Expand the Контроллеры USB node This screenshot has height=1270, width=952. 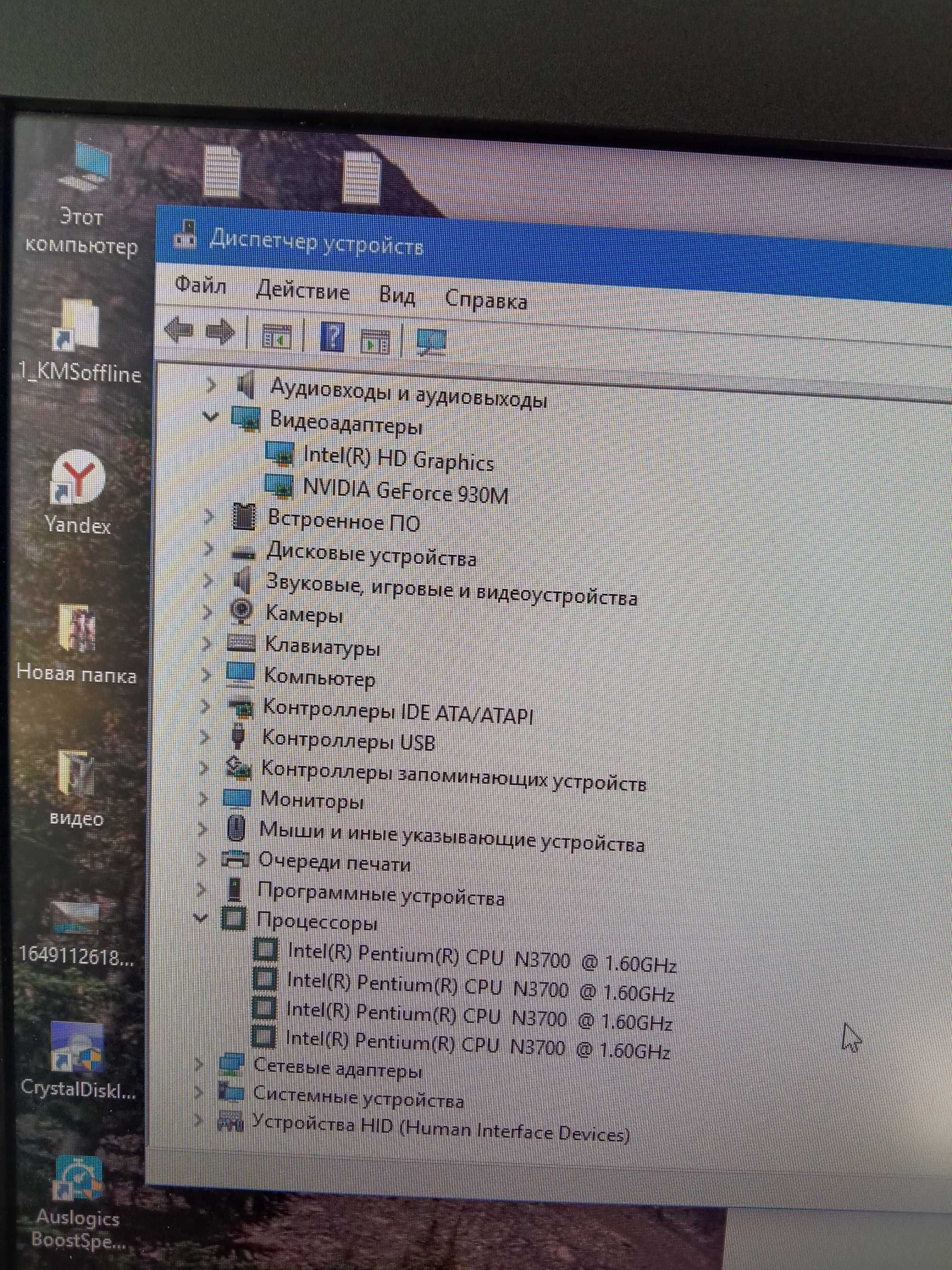[x=204, y=737]
